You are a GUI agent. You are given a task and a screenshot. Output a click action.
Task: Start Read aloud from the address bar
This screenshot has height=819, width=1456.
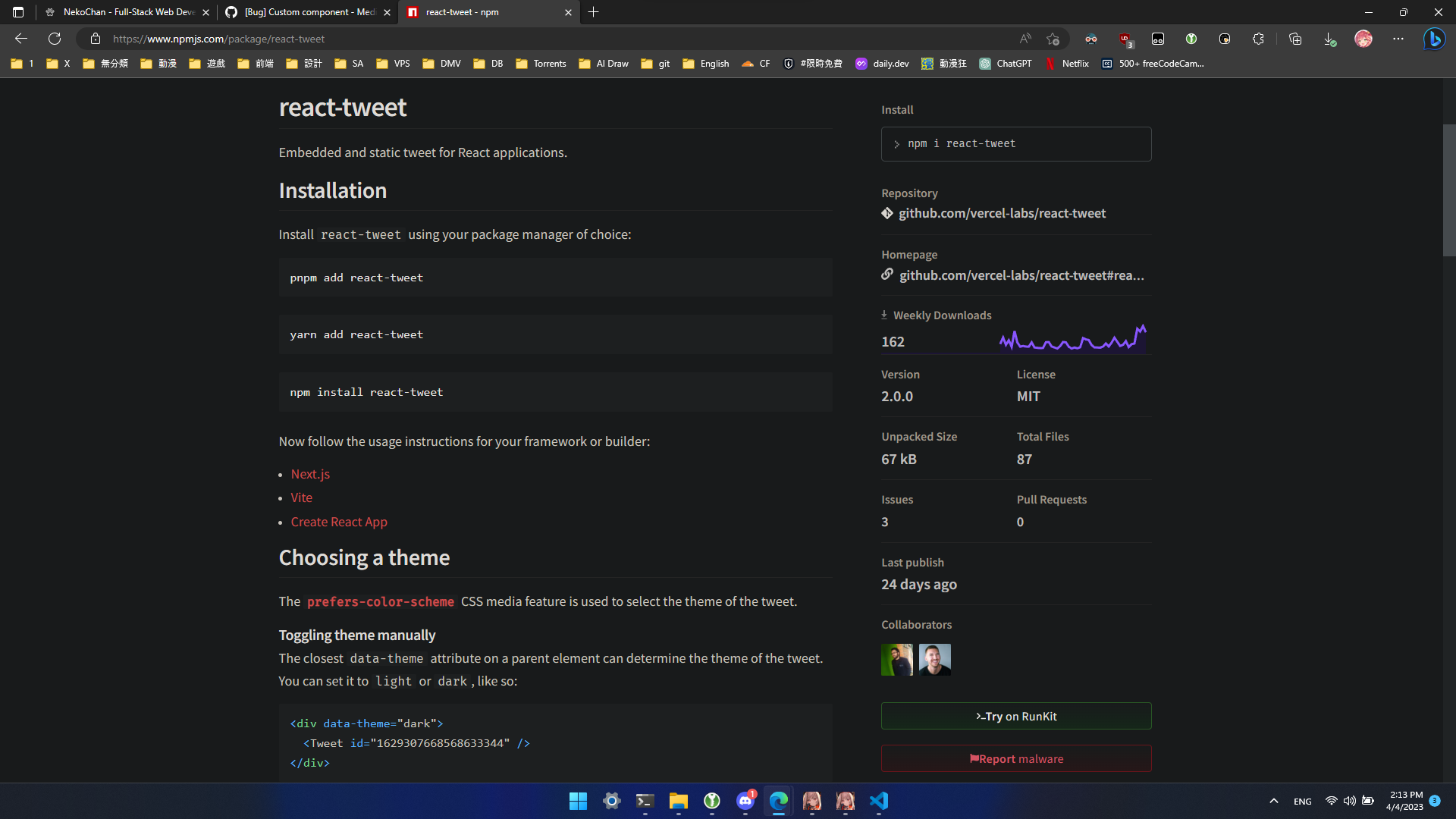[1026, 39]
